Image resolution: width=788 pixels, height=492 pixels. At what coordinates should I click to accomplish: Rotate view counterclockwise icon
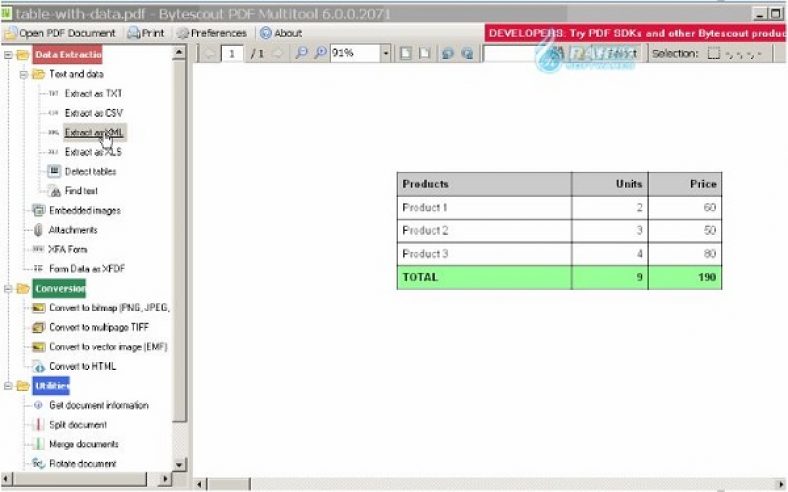pos(448,53)
